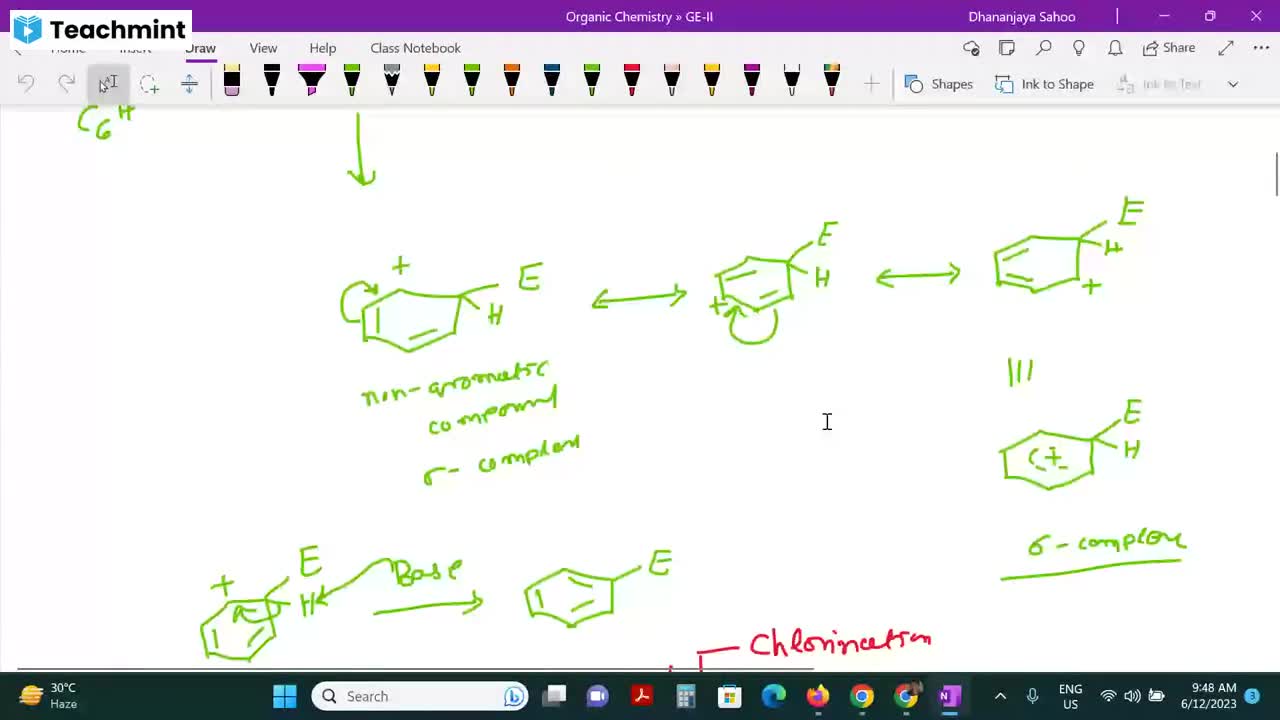This screenshot has width=1280, height=720.
Task: Open Microsoft Store from taskbar
Action: tap(729, 696)
